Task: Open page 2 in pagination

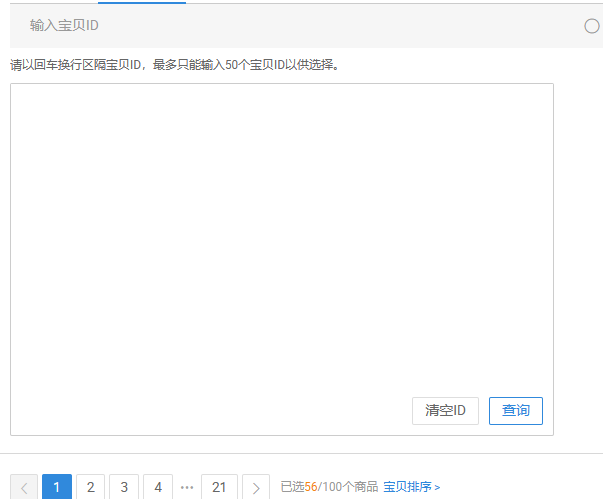Action: [x=90, y=487]
